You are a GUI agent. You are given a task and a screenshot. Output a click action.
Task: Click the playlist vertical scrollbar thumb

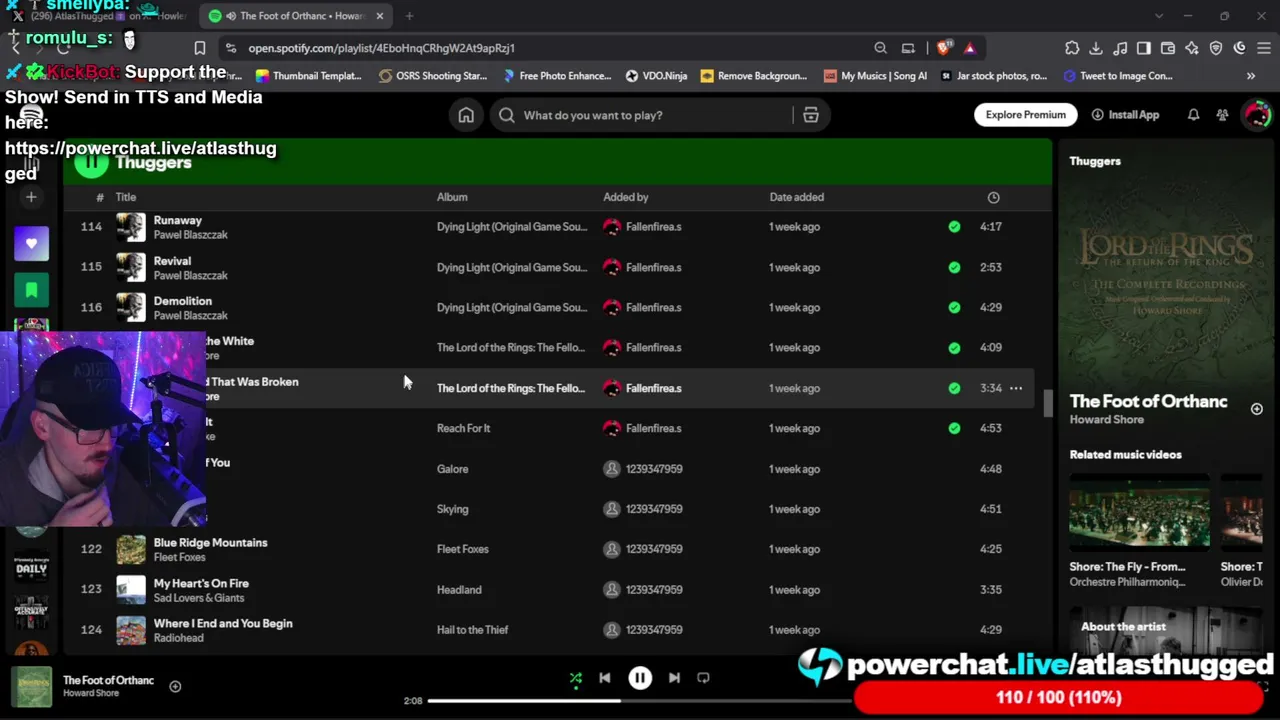(1047, 403)
